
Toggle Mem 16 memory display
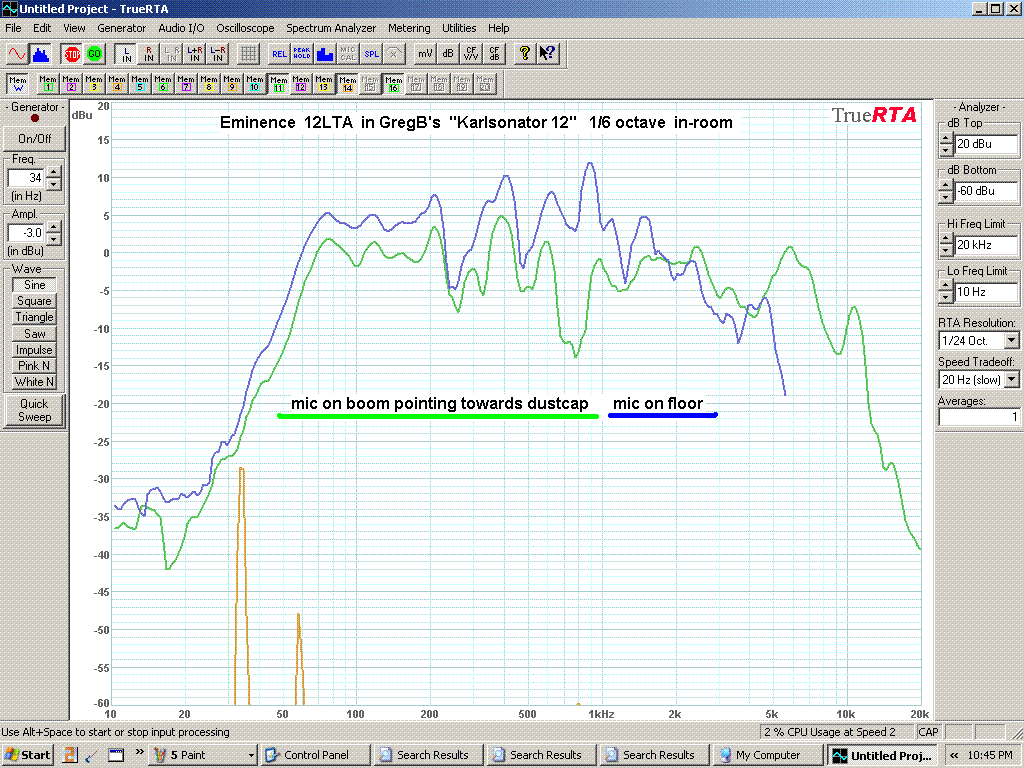[393, 84]
